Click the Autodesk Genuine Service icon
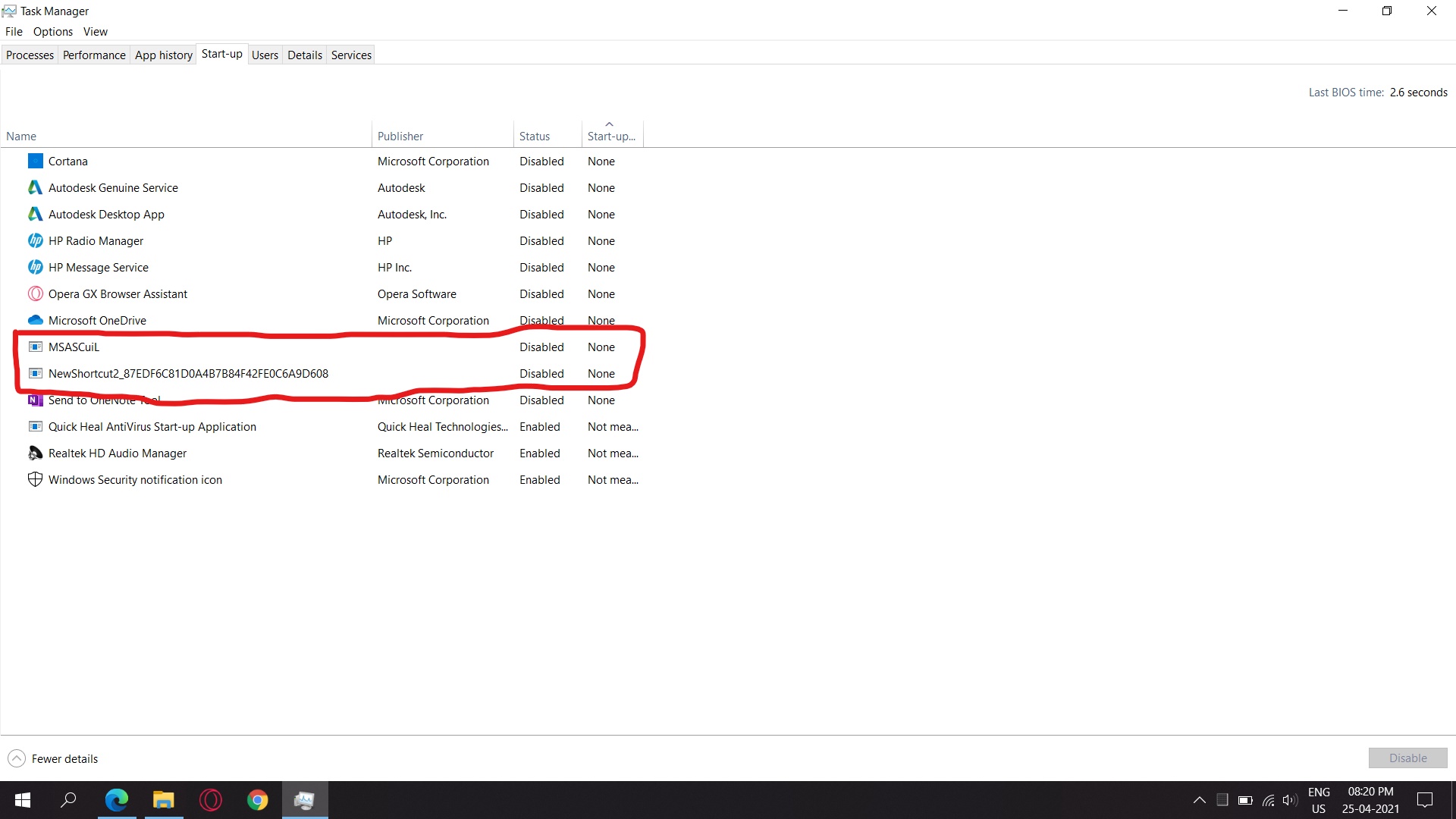Screen dimensions: 1456x819 click(x=35, y=187)
